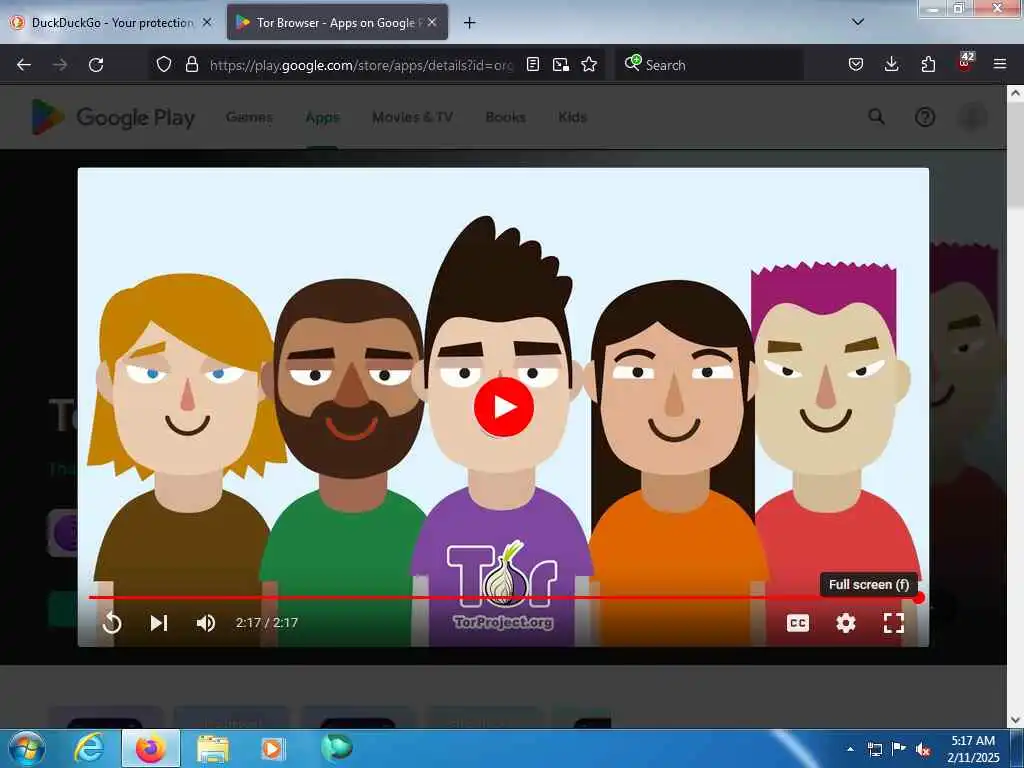Open the Kids section
The height and width of the screenshot is (768, 1024).
573,117
